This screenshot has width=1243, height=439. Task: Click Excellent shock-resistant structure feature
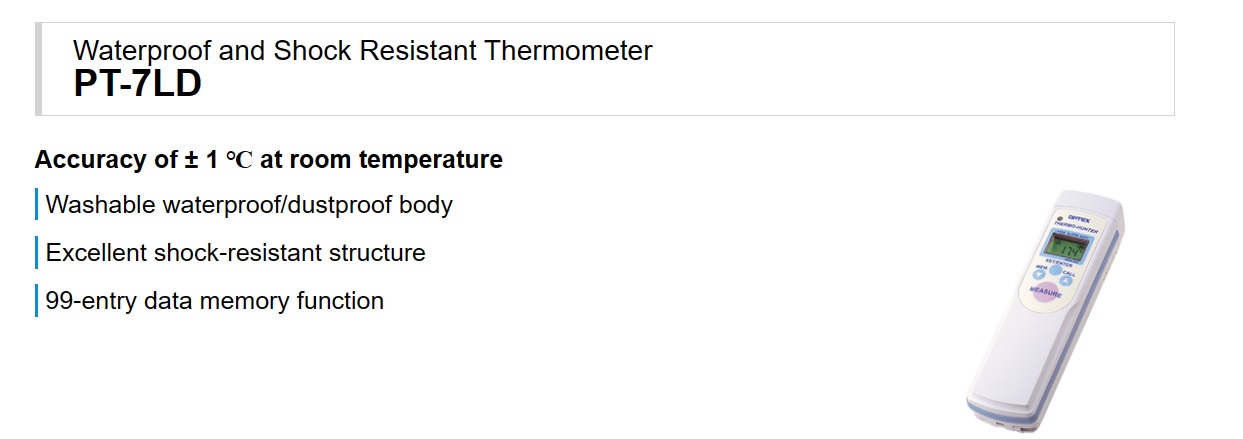coord(236,253)
